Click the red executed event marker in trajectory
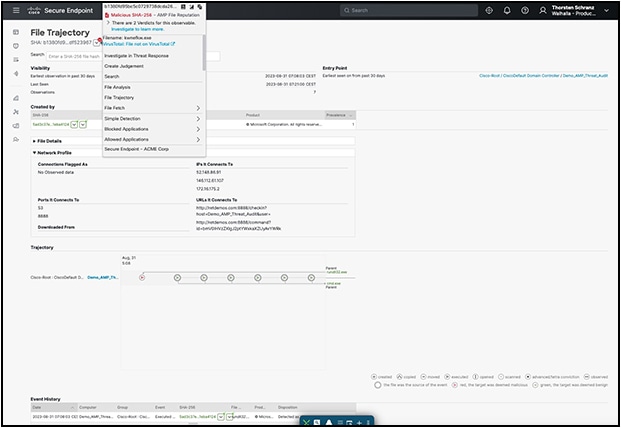 click(142, 278)
